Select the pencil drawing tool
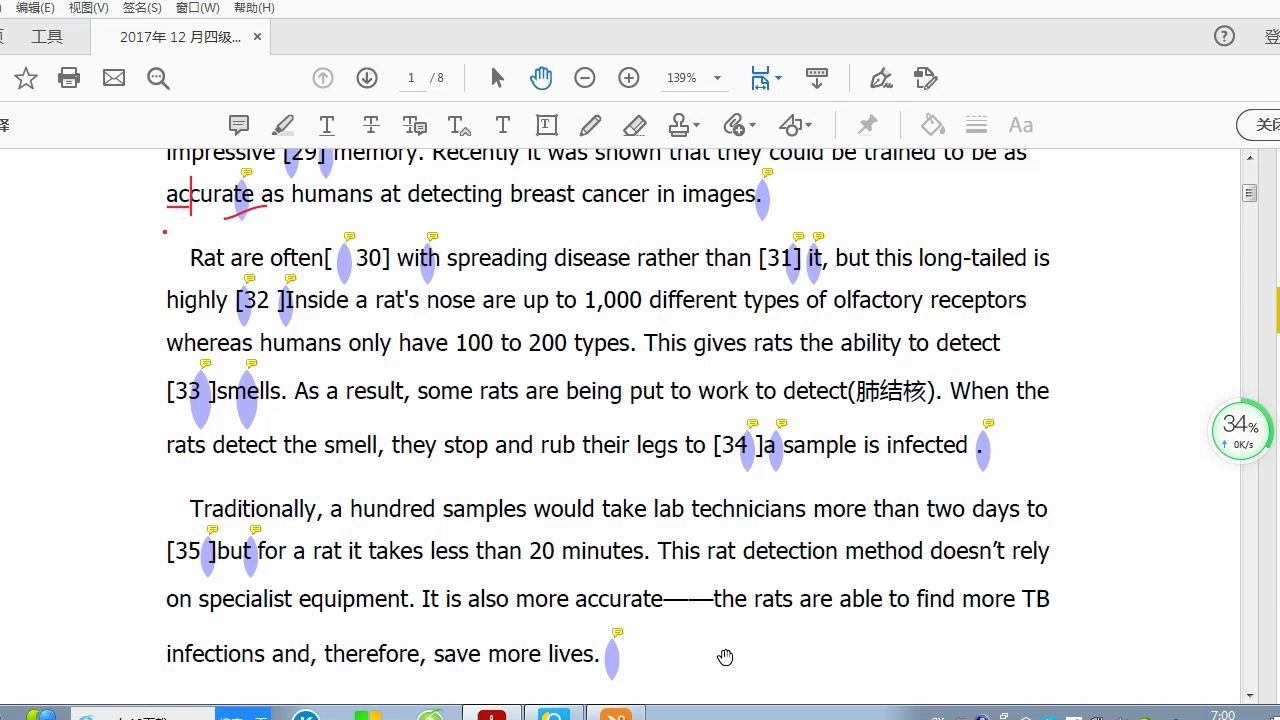Viewport: 1280px width, 720px height. (591, 125)
